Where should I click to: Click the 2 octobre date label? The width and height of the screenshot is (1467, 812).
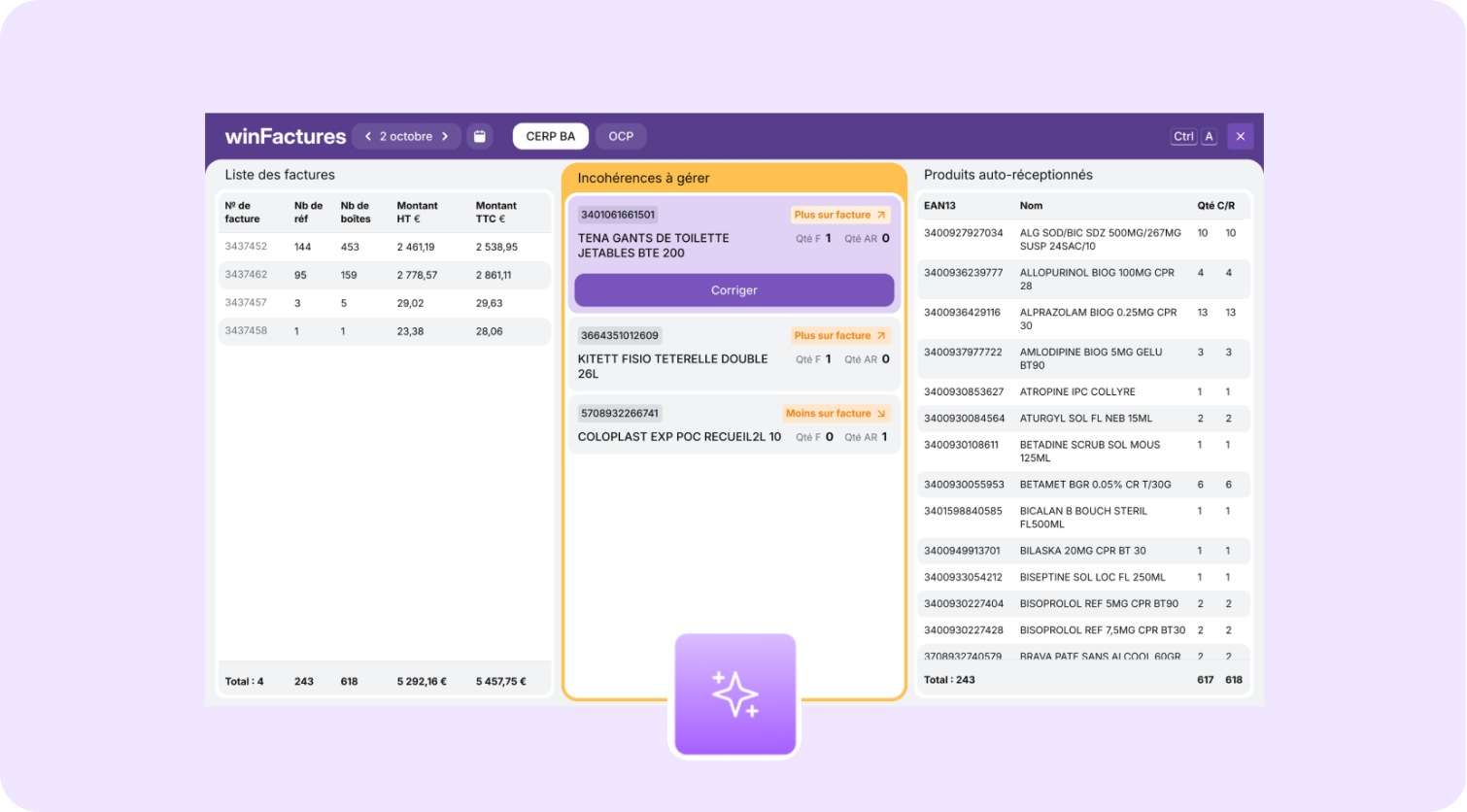(406, 137)
